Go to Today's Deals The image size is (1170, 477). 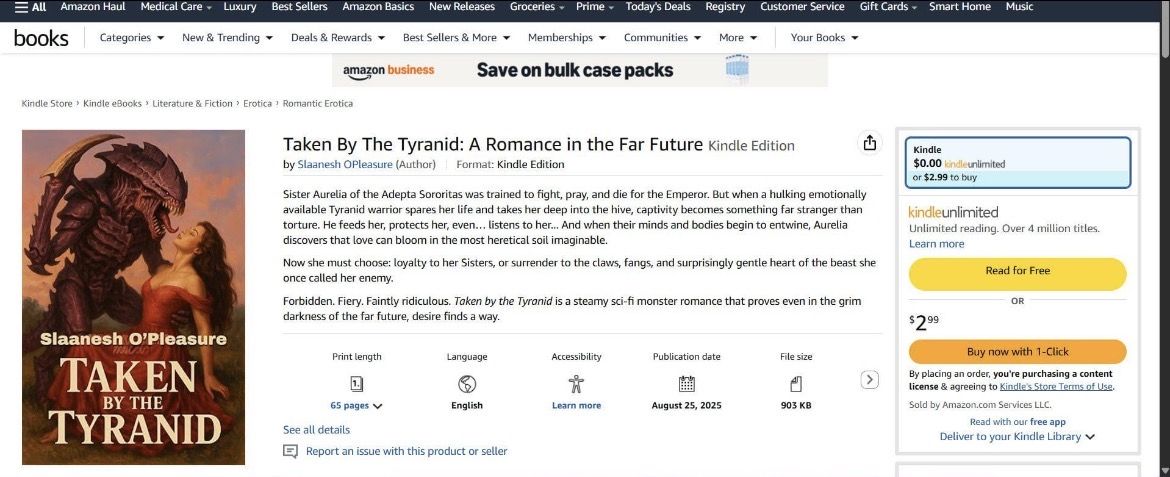point(658,7)
